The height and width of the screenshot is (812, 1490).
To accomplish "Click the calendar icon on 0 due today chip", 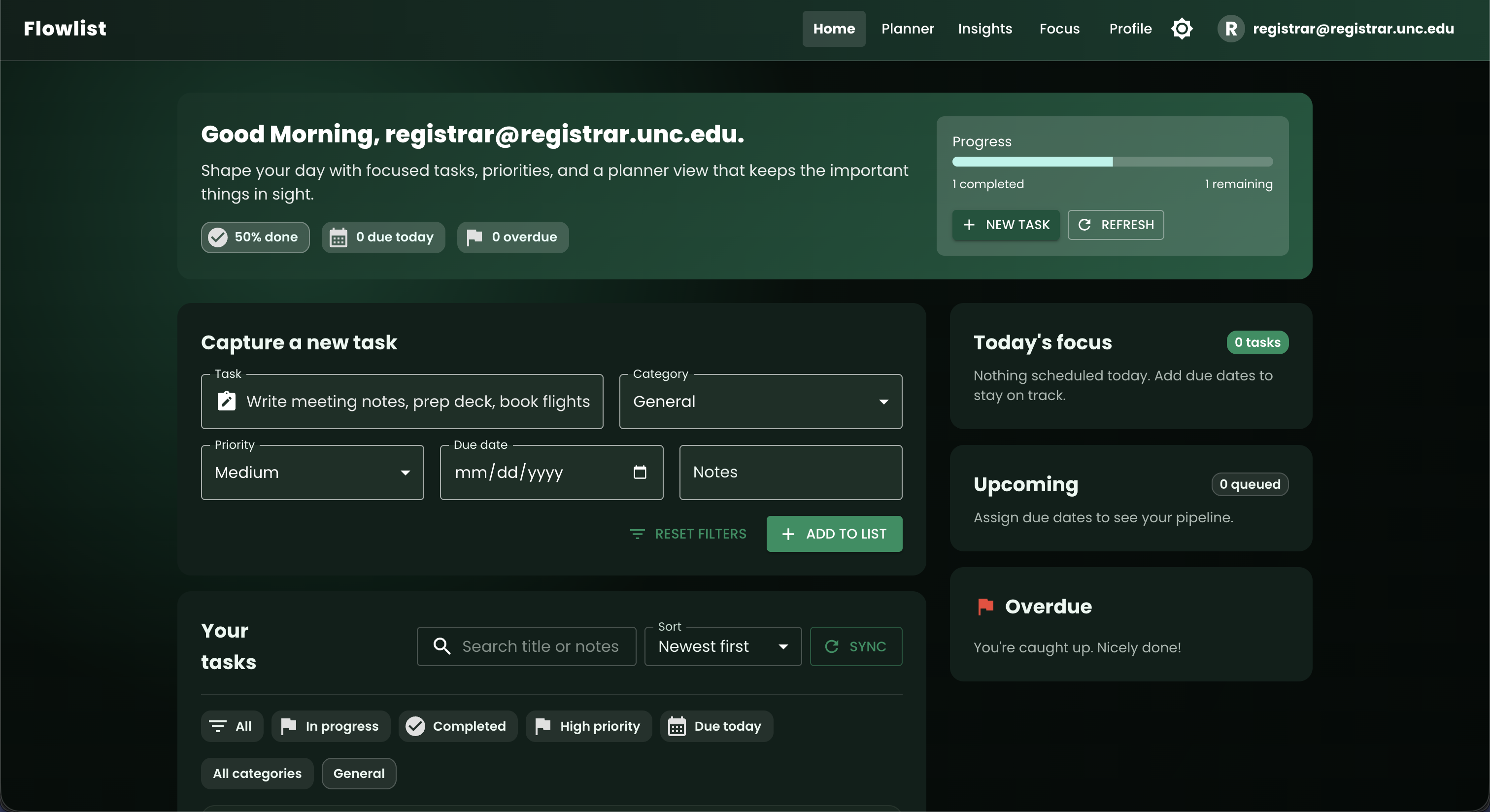I will [x=339, y=237].
